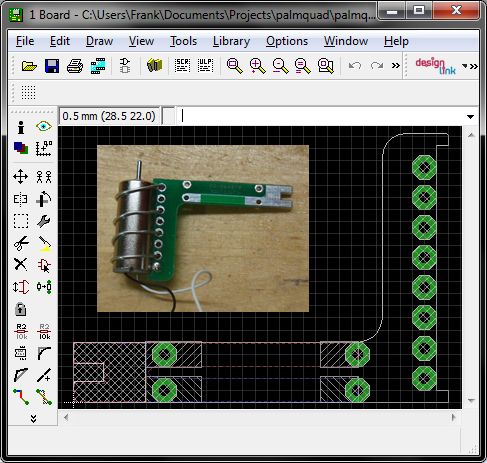Click the Lock tool padlock icon
Image resolution: width=487 pixels, height=463 pixels.
tap(21, 309)
